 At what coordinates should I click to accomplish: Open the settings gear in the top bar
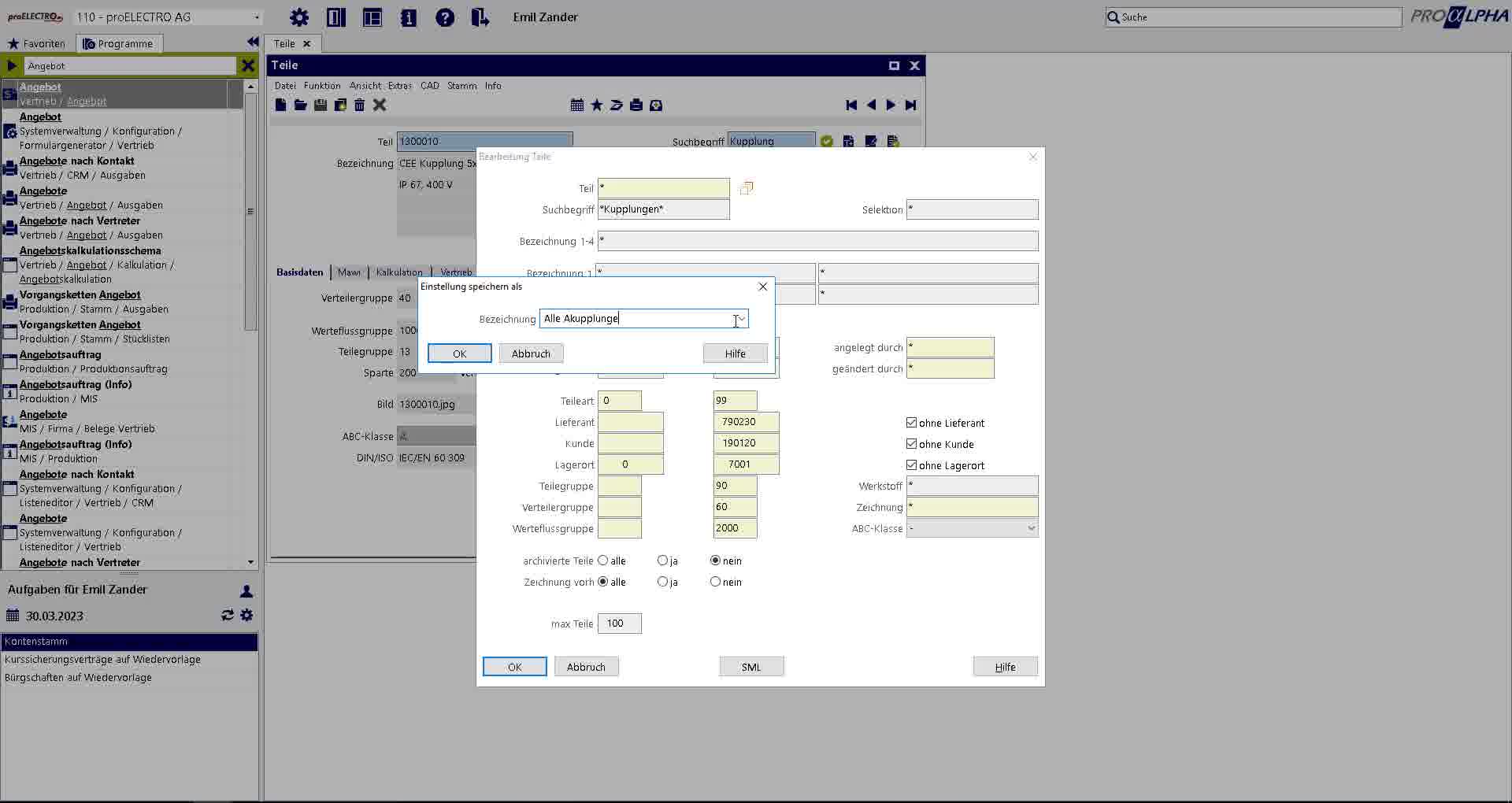(299, 17)
